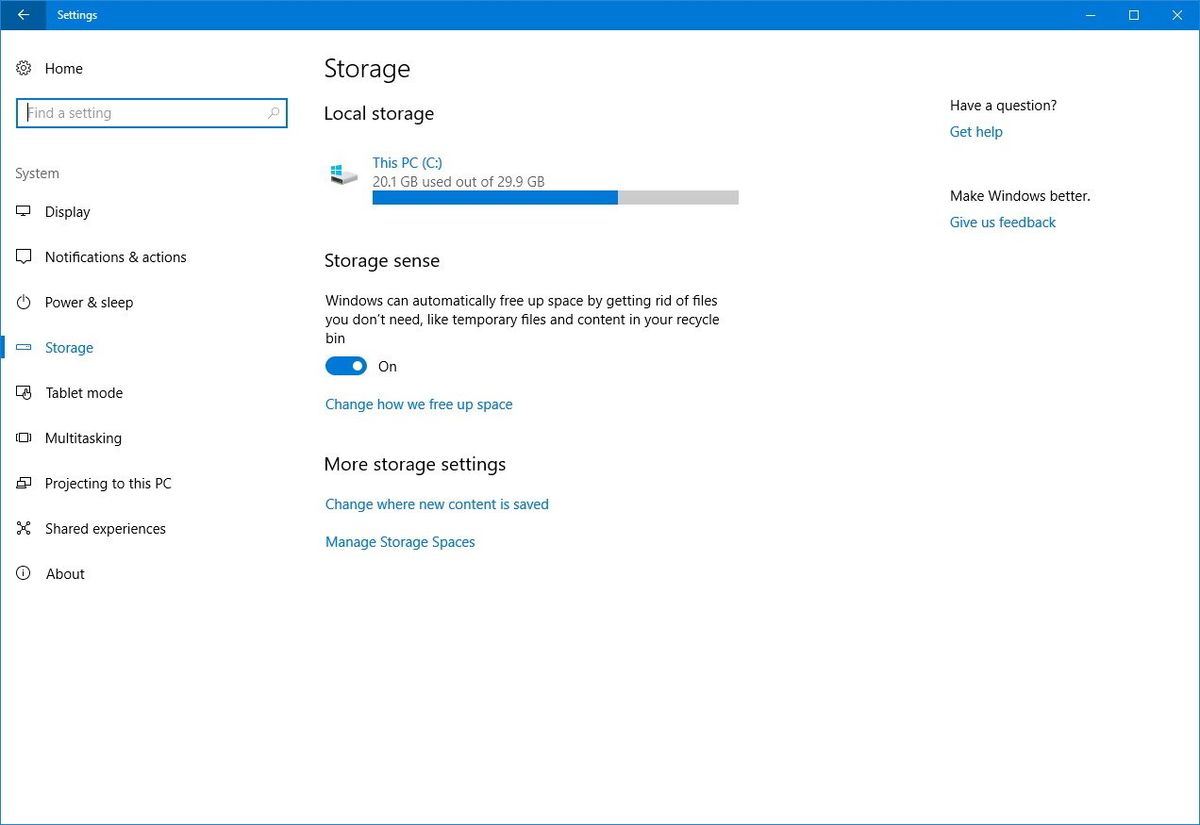The width and height of the screenshot is (1200, 825).
Task: Toggle Storage sense off
Action: [x=345, y=366]
